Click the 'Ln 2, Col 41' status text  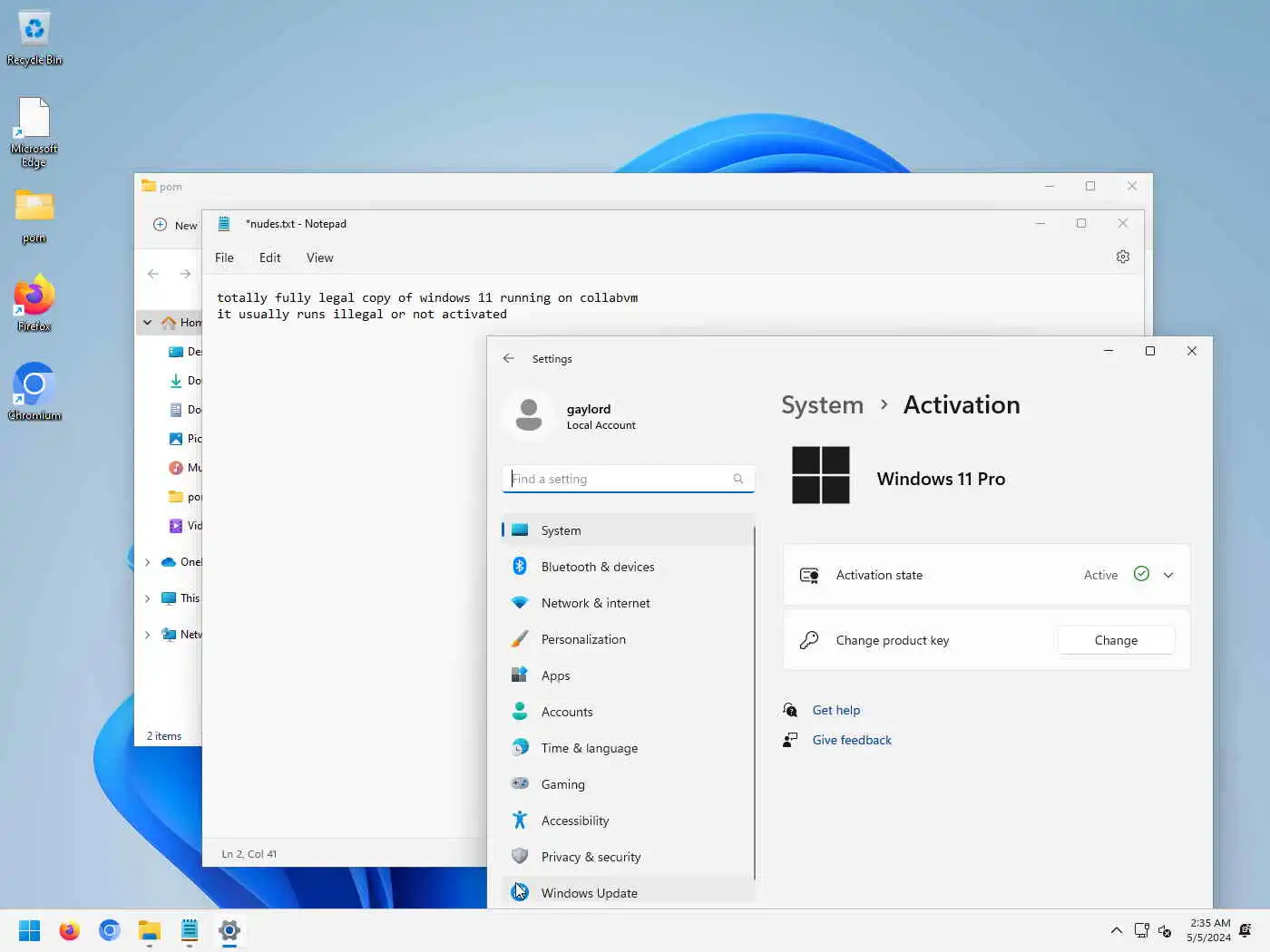point(249,854)
